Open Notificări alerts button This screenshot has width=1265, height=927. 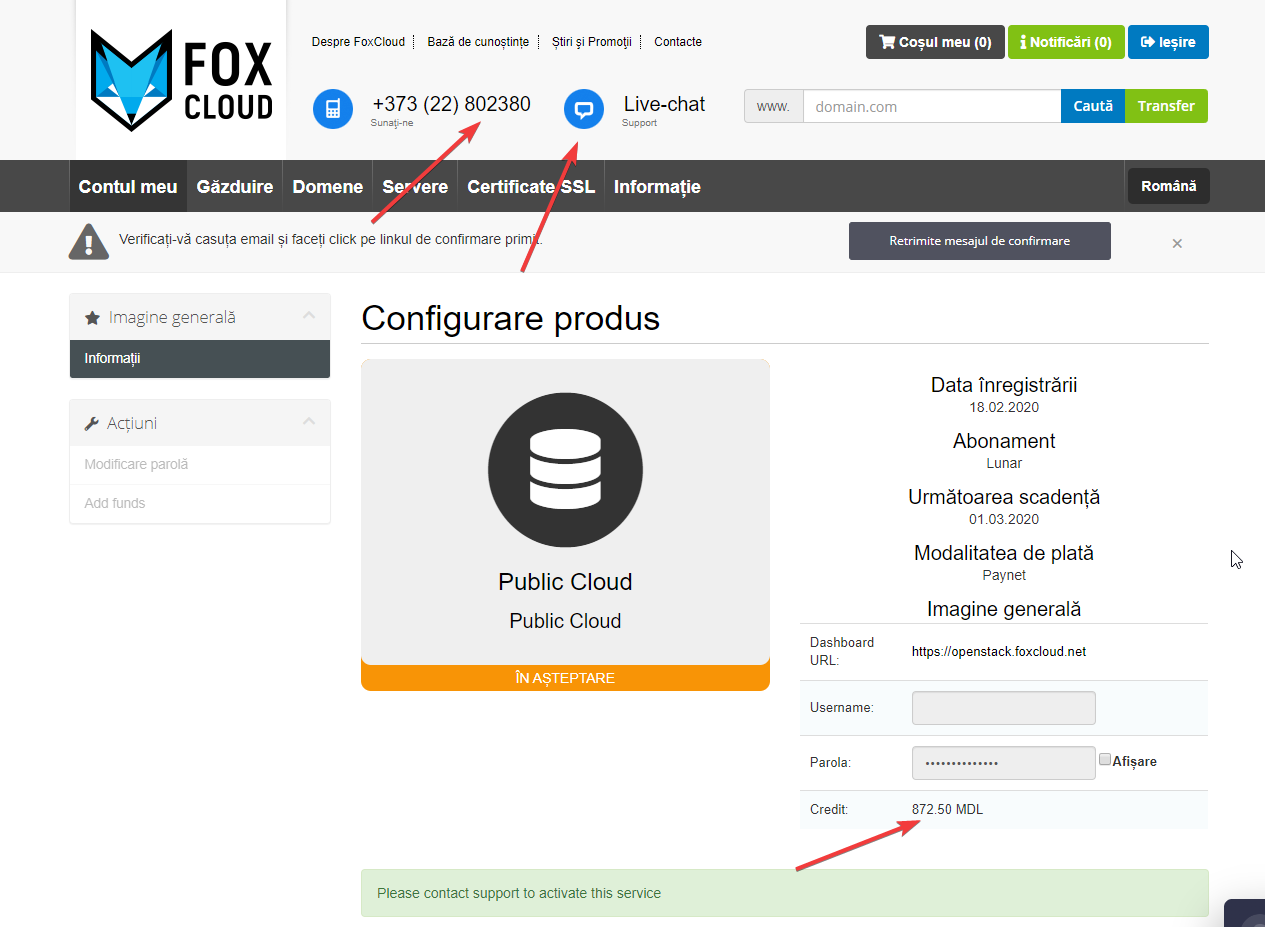1065,42
